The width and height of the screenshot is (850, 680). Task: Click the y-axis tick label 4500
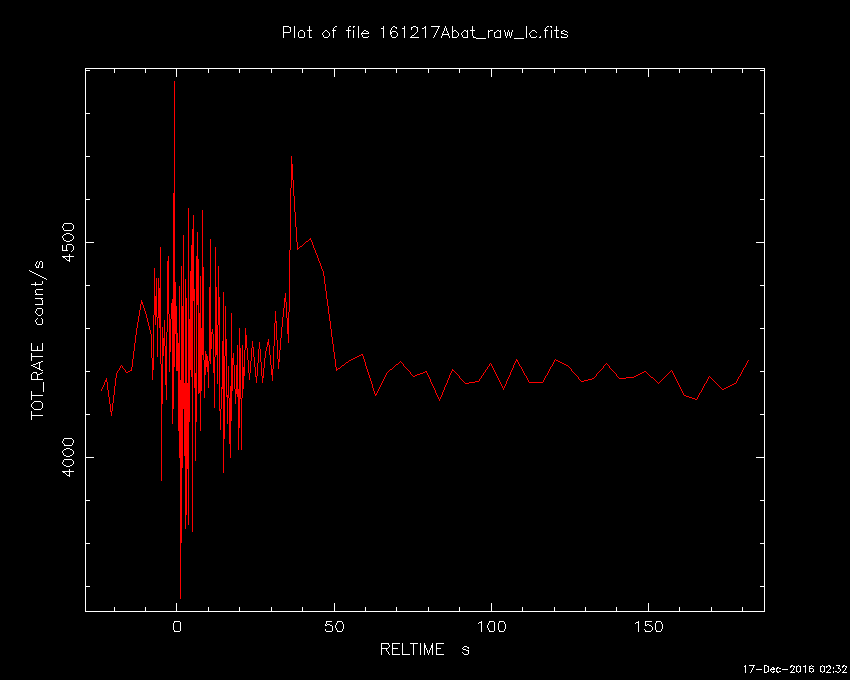68,242
